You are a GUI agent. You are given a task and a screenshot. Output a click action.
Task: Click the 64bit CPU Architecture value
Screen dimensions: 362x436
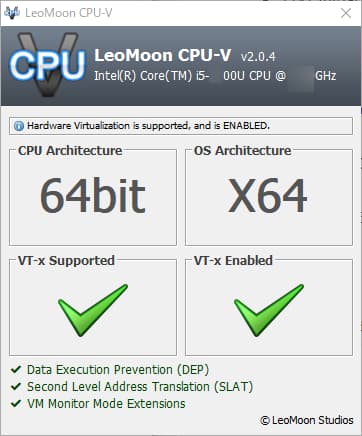click(x=93, y=195)
